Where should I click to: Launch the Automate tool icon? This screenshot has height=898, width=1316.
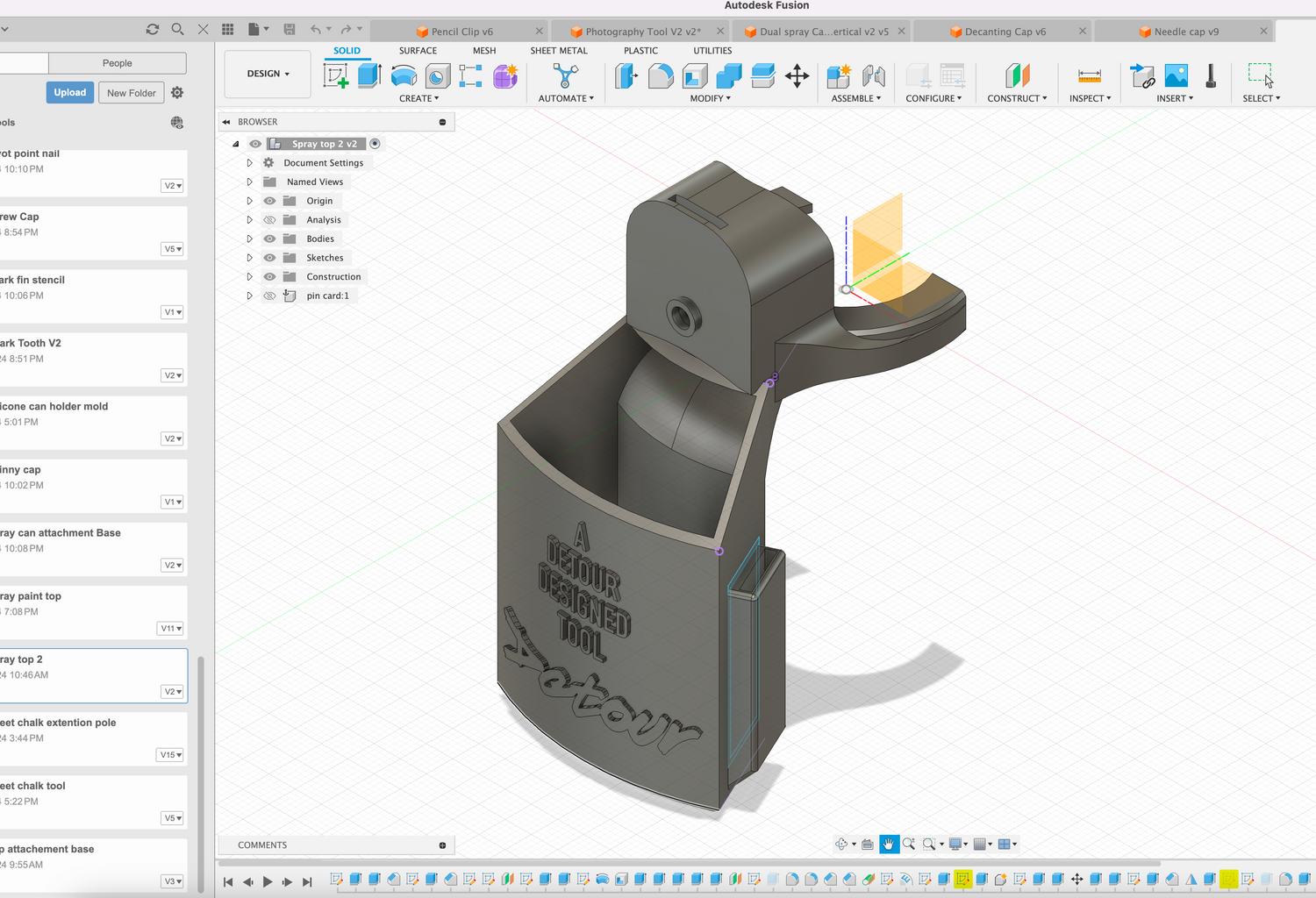point(566,76)
